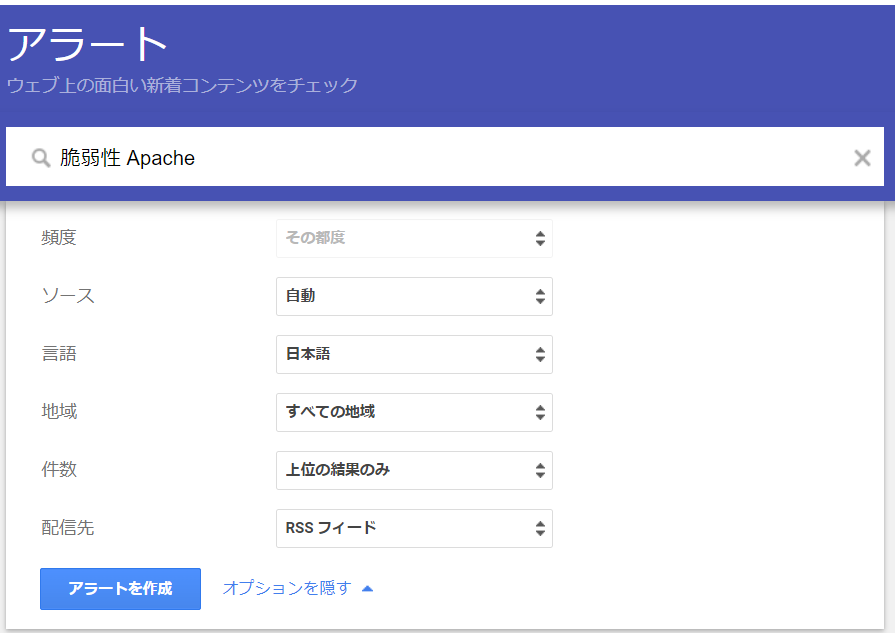Click the オプションを隠す link
895x633 pixels.
pos(287,588)
